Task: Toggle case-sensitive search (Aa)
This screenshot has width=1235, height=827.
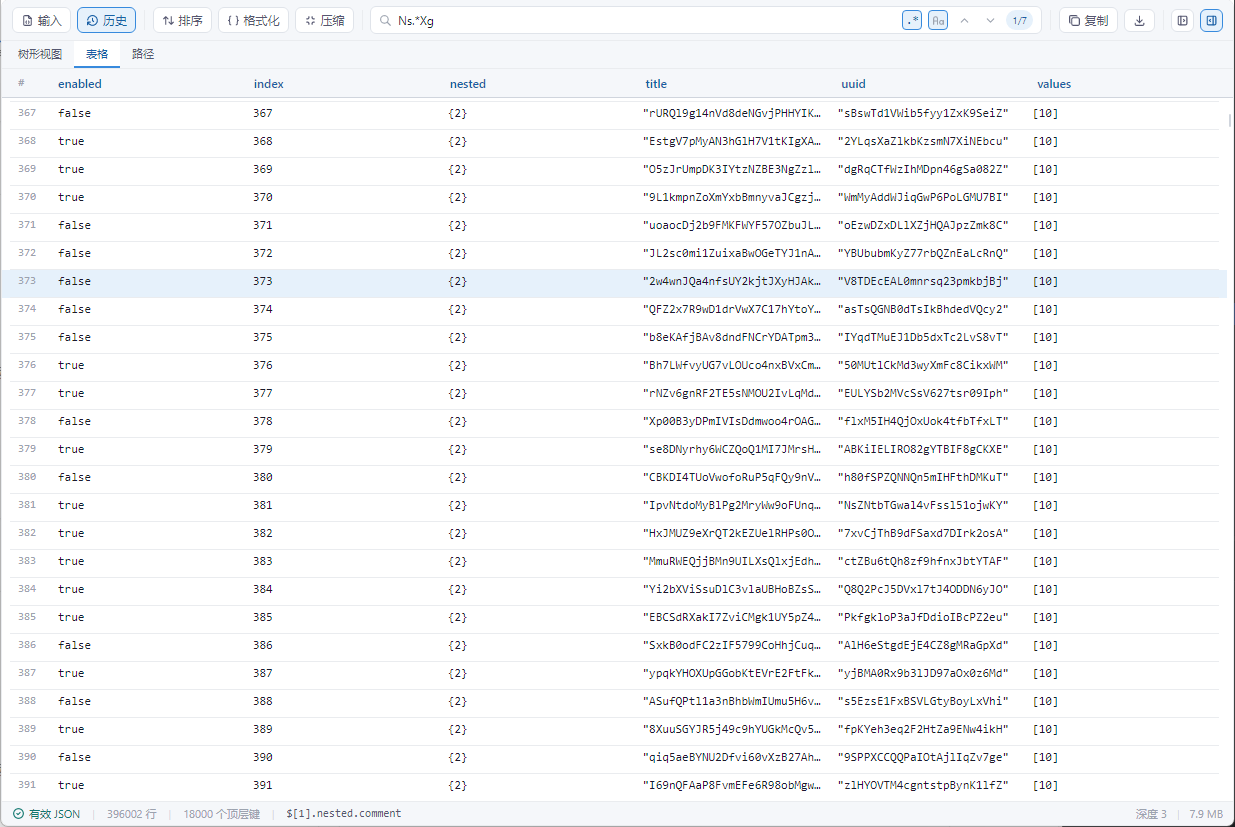Action: 938,20
